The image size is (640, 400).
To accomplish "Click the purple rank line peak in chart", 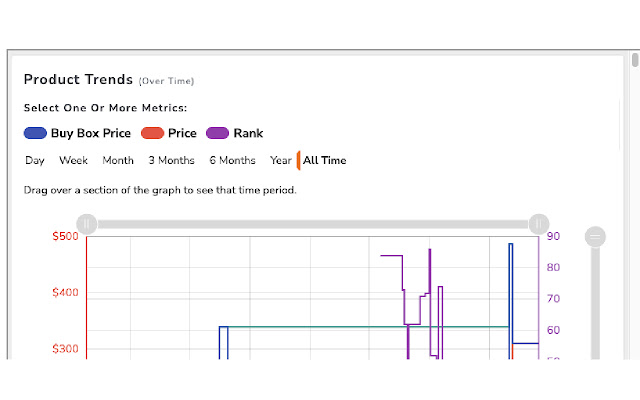I will point(430,250).
